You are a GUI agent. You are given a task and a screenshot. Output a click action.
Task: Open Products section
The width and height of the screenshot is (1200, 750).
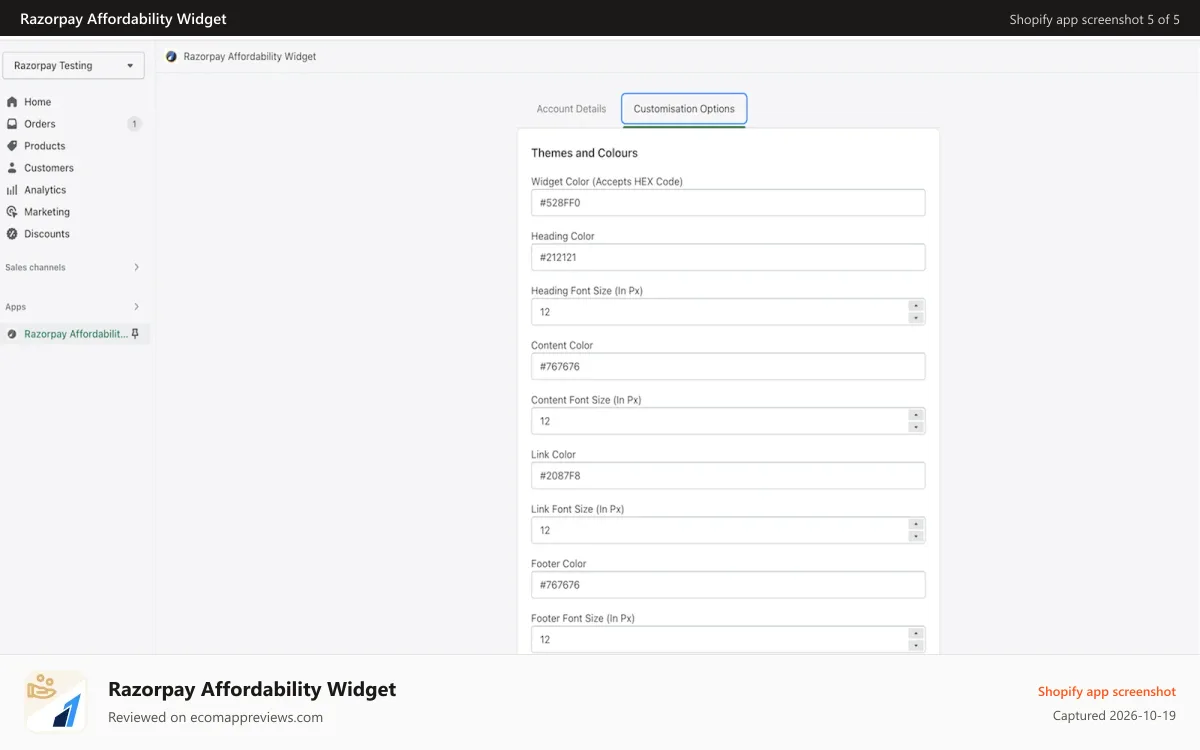pos(45,146)
